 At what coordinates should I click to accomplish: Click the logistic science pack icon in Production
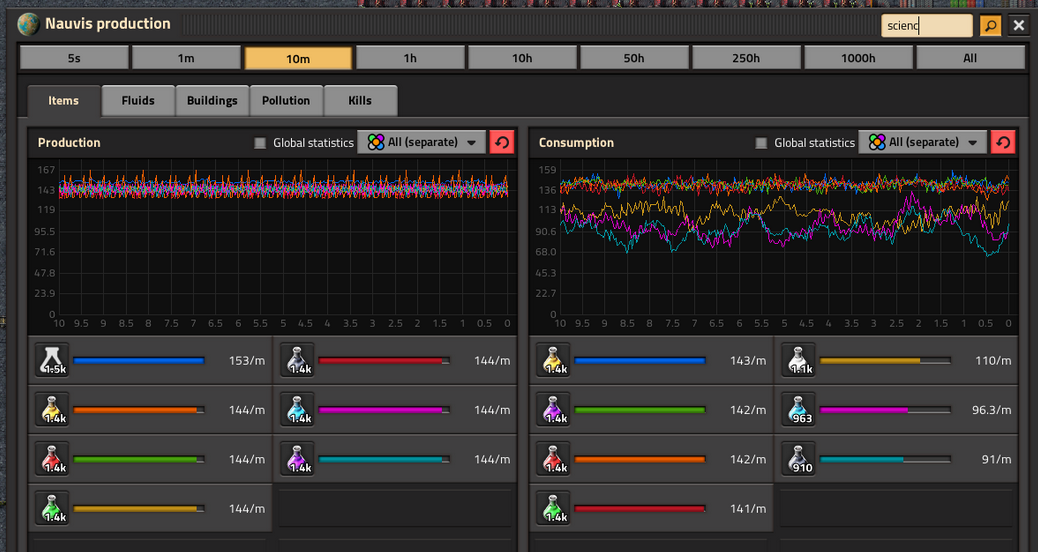click(x=52, y=508)
